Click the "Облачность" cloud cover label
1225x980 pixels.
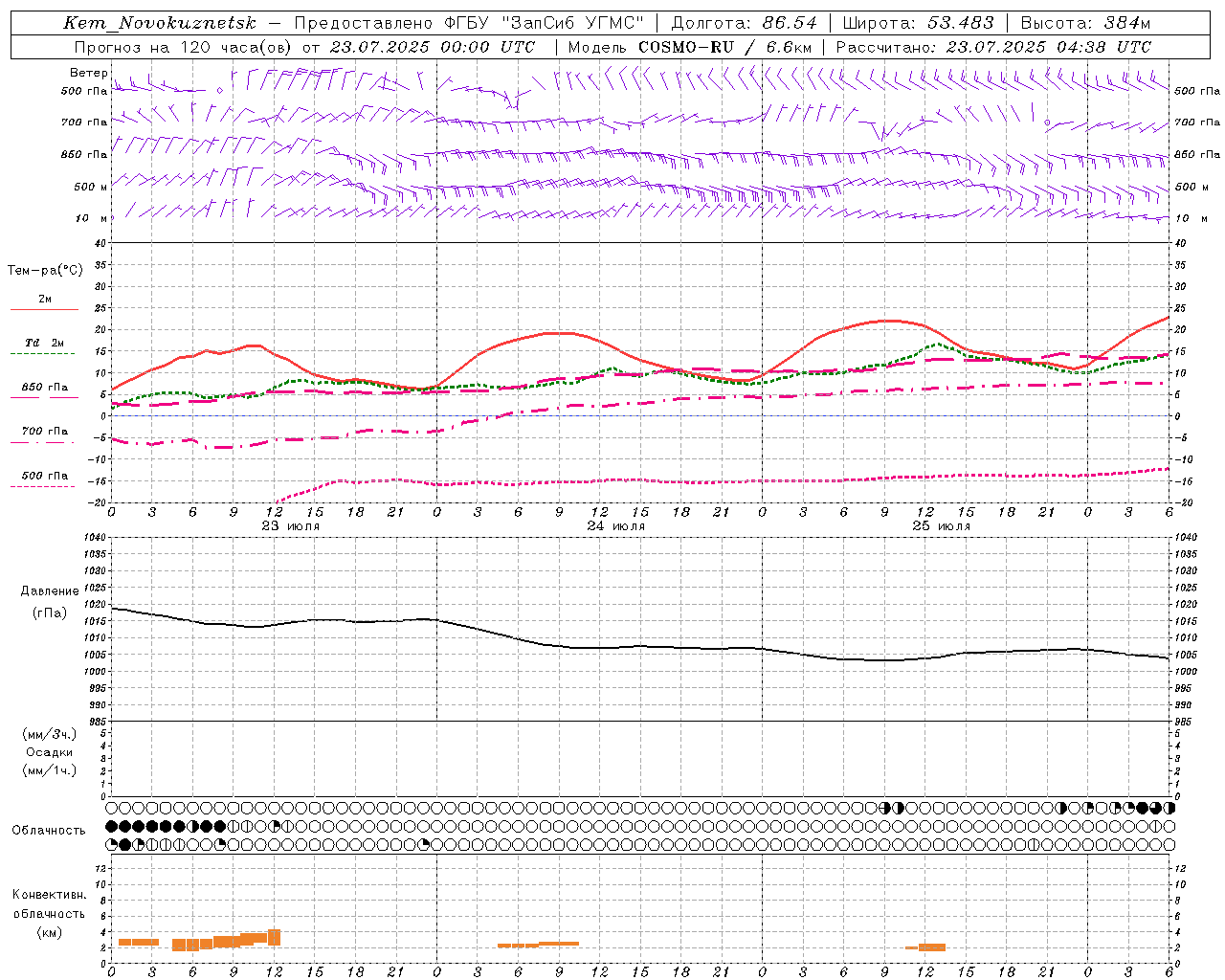[49, 831]
